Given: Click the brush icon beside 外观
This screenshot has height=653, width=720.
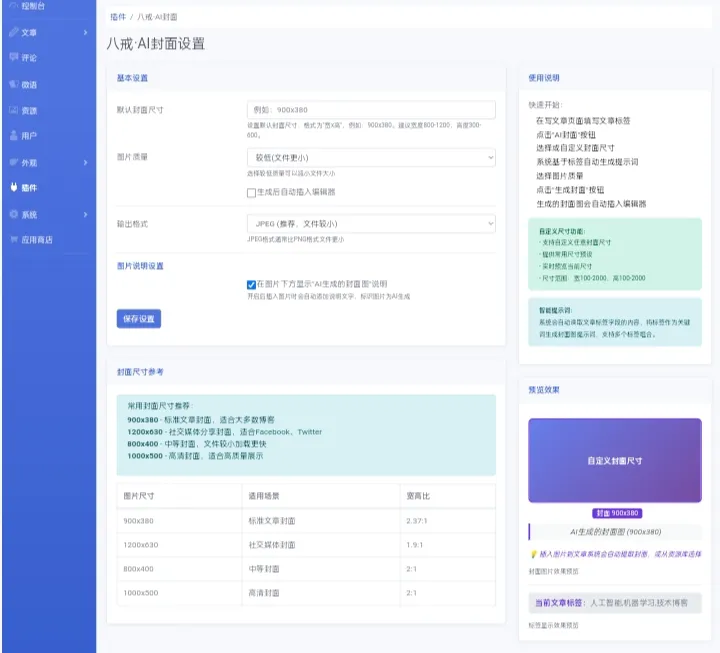Looking at the screenshot, I should (x=14, y=162).
